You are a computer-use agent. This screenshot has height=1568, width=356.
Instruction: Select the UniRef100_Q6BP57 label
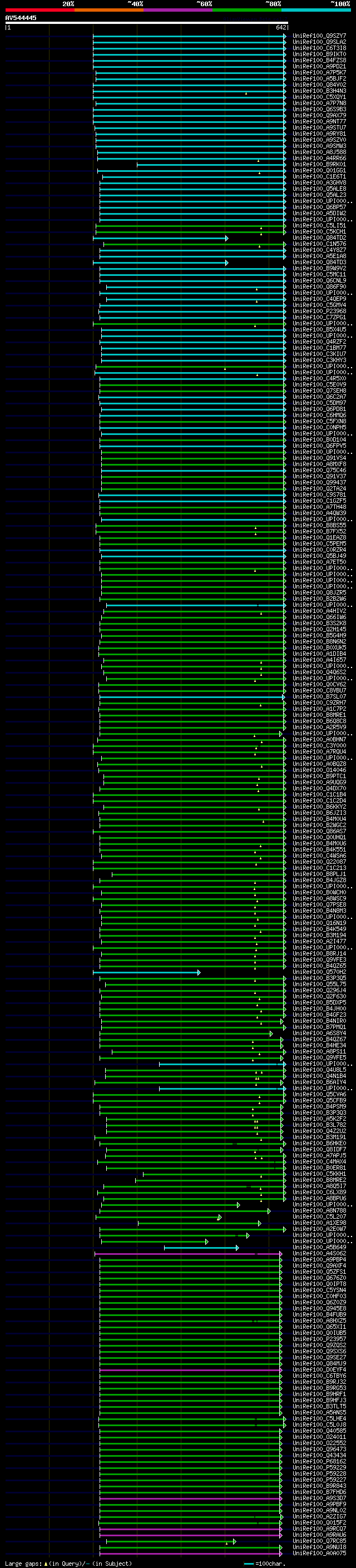(319, 207)
